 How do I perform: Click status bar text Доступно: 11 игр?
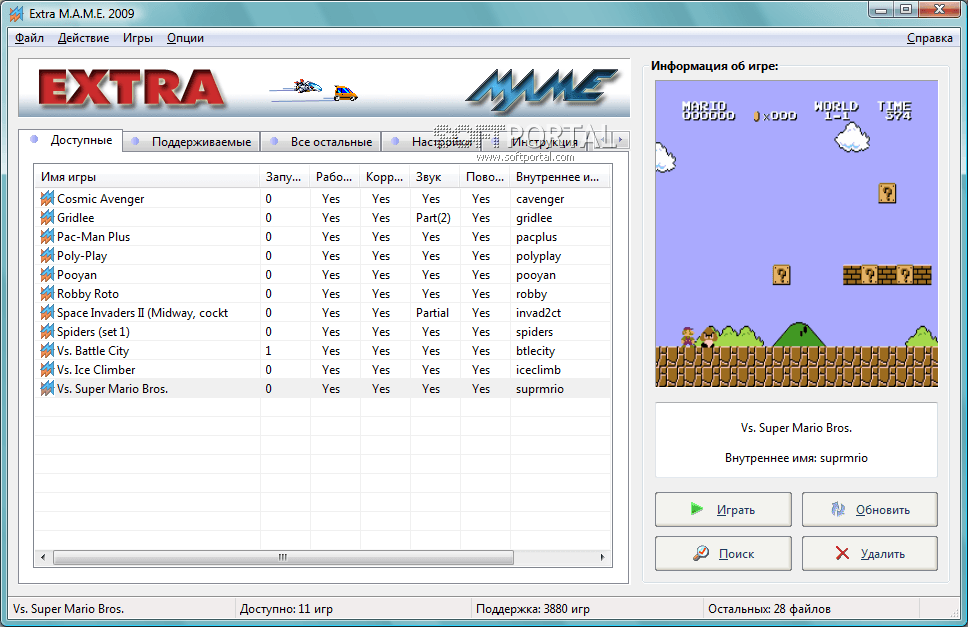pos(286,608)
